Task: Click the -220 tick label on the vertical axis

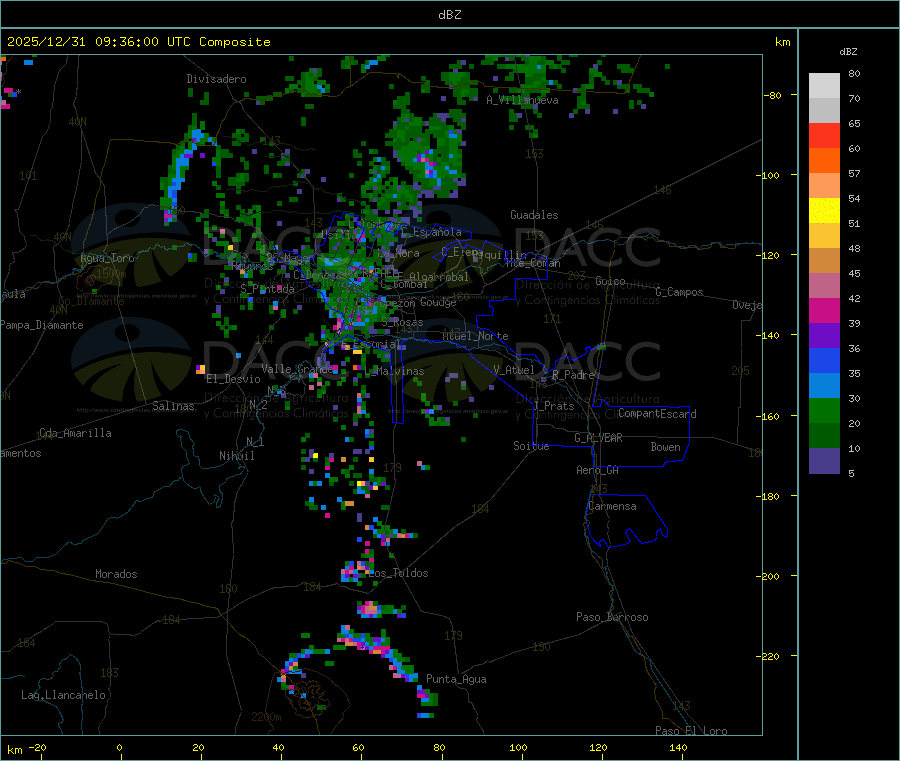Action: point(767,657)
